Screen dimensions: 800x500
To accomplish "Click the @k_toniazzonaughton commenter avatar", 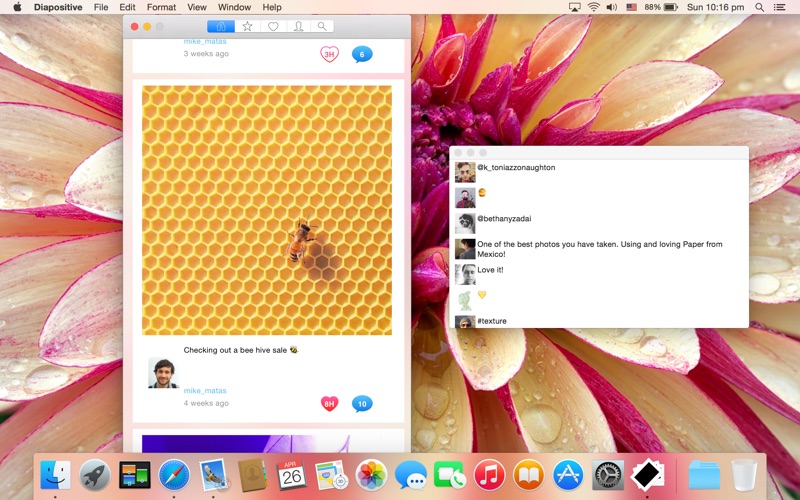I will (x=465, y=172).
